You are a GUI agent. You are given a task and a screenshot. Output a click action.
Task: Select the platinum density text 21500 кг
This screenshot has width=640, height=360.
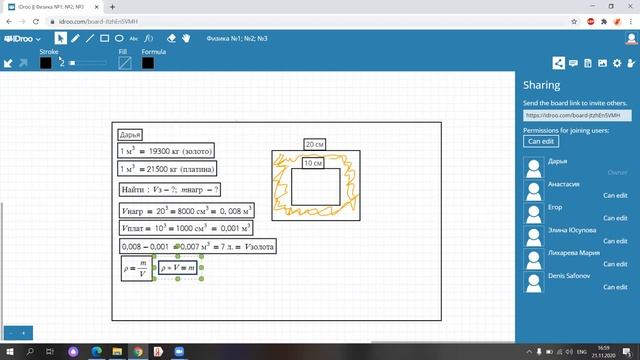pos(167,169)
